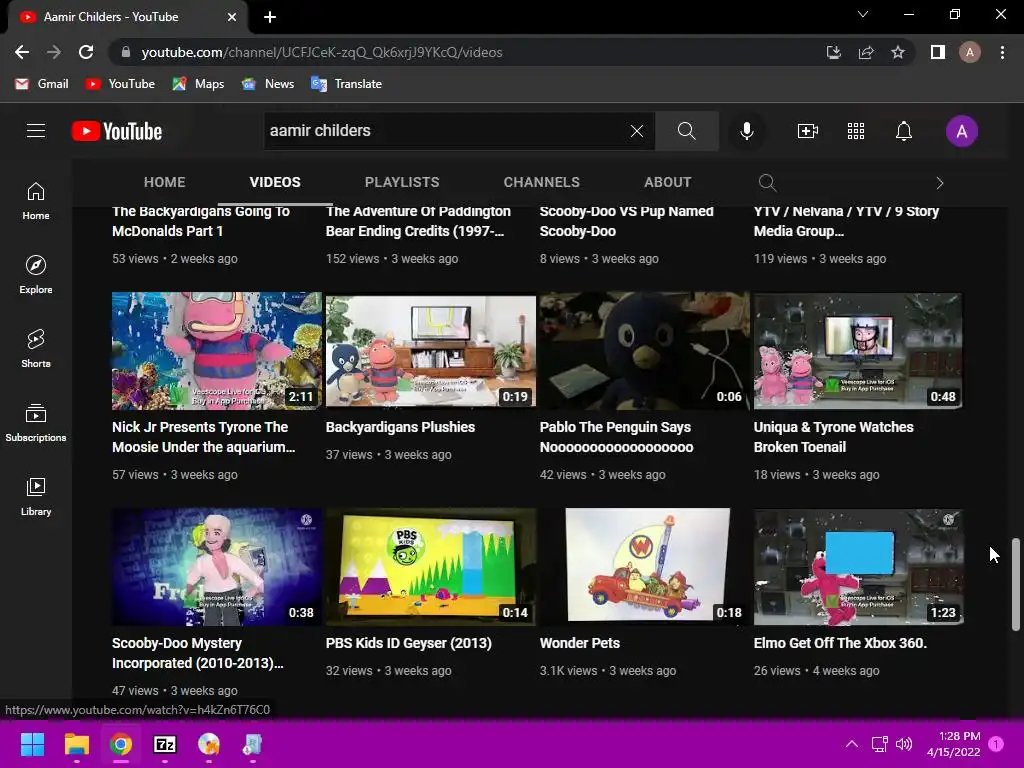Switch to the PLAYLISTS tab
Screen dimensions: 1024x768
tap(402, 182)
